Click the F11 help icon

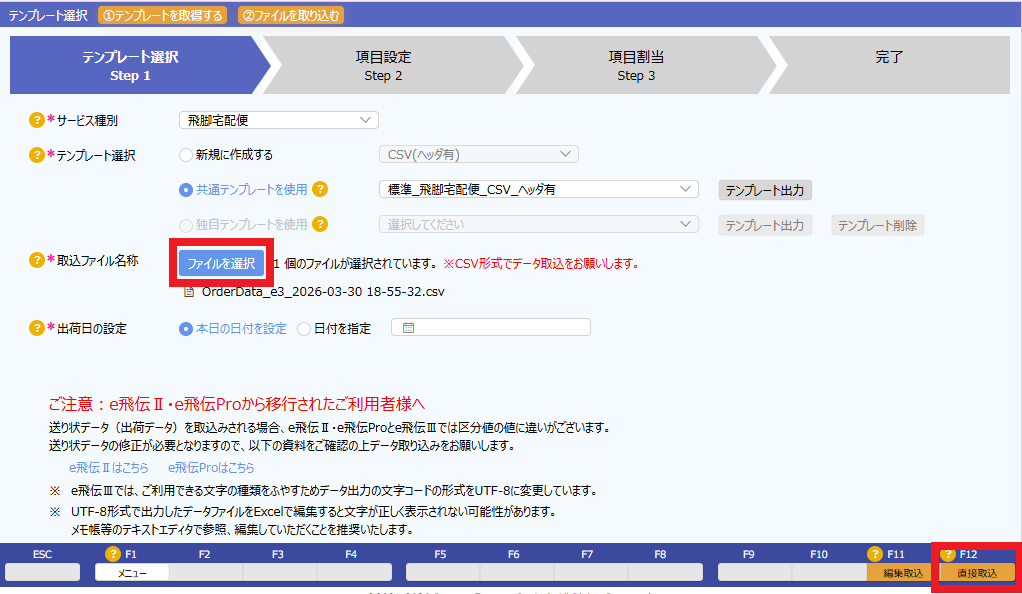coord(874,554)
